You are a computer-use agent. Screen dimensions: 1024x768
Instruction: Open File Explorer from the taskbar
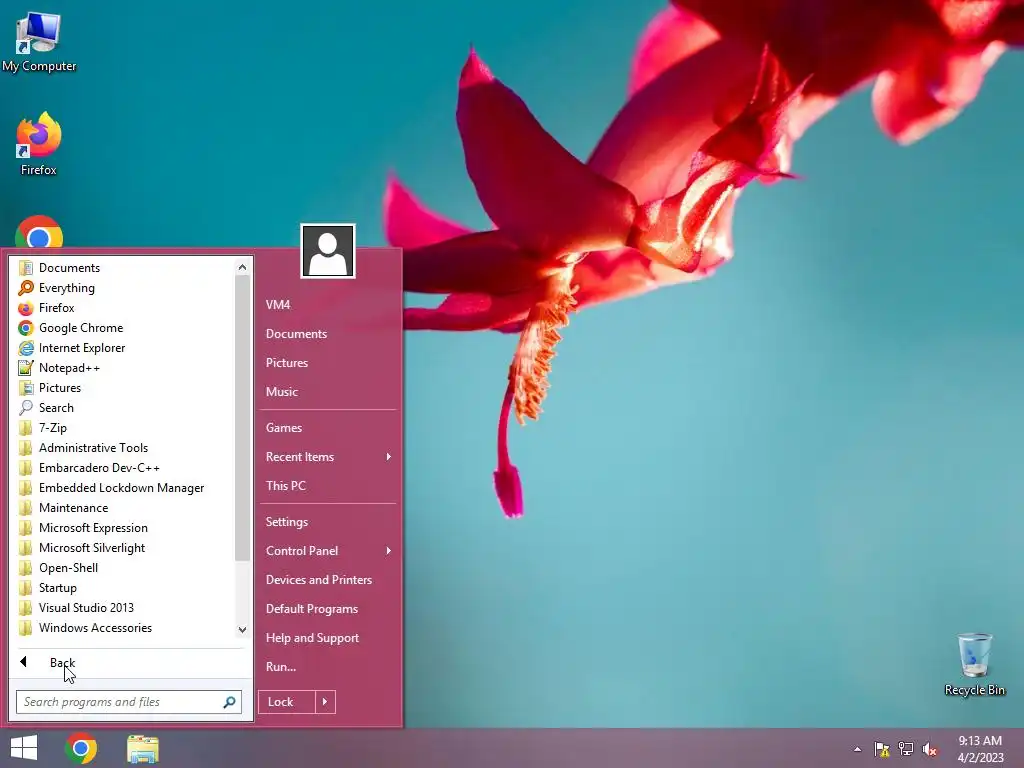click(142, 749)
